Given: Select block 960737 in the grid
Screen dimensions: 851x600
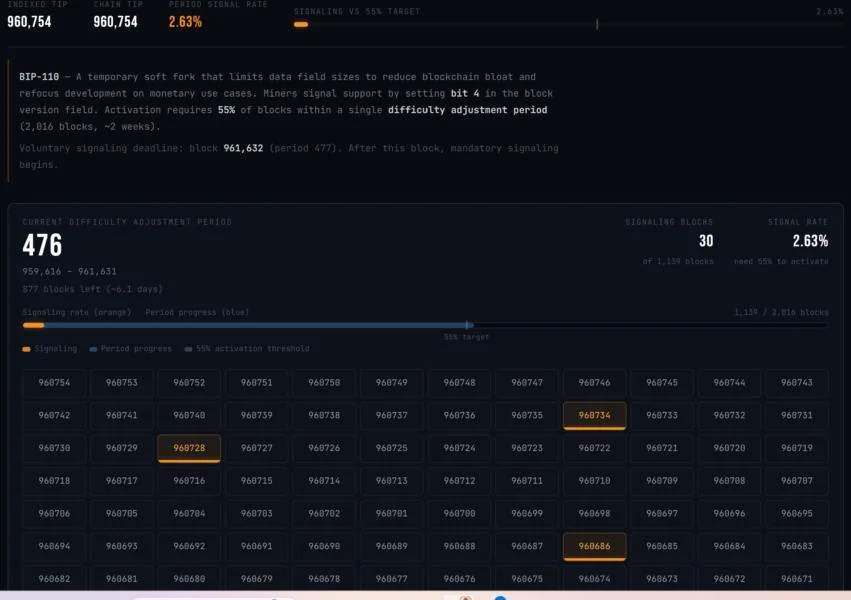Looking at the screenshot, I should coord(392,416).
